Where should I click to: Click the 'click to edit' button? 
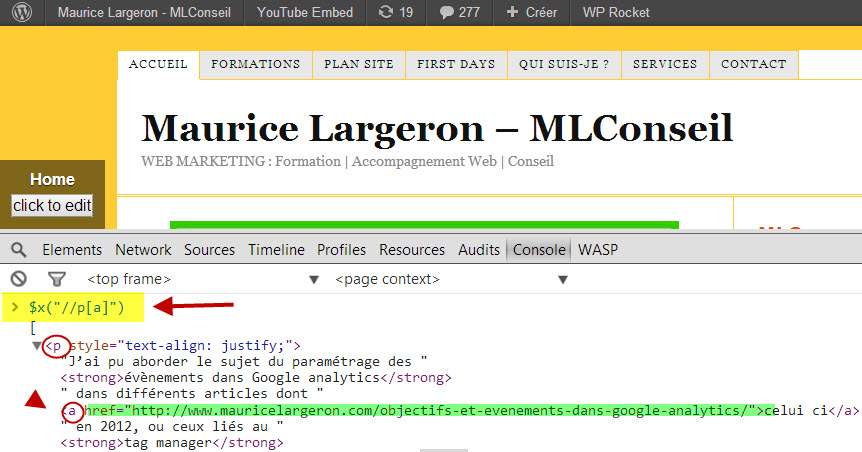pos(52,206)
